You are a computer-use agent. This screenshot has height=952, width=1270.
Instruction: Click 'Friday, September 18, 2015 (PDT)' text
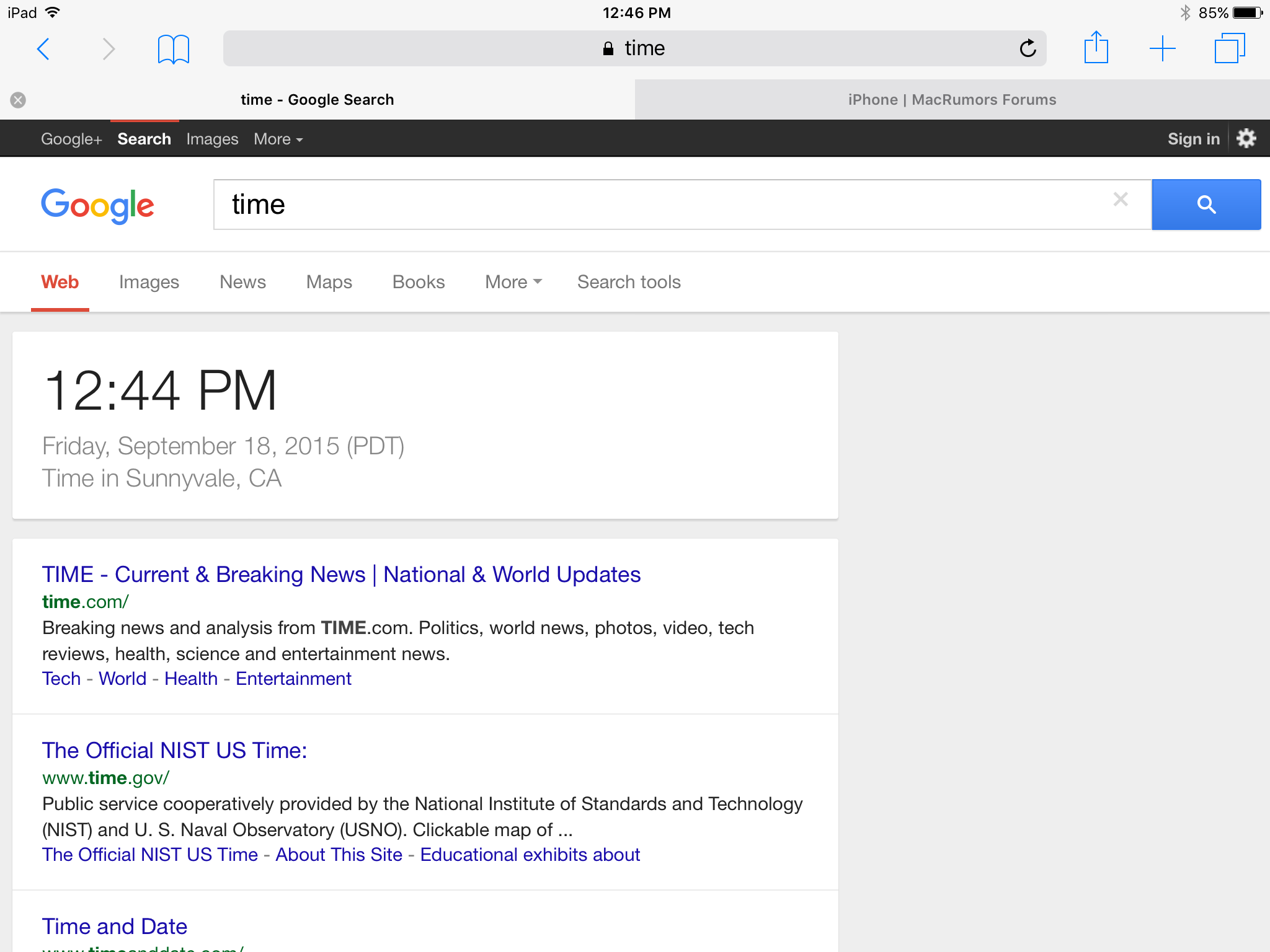[223, 446]
